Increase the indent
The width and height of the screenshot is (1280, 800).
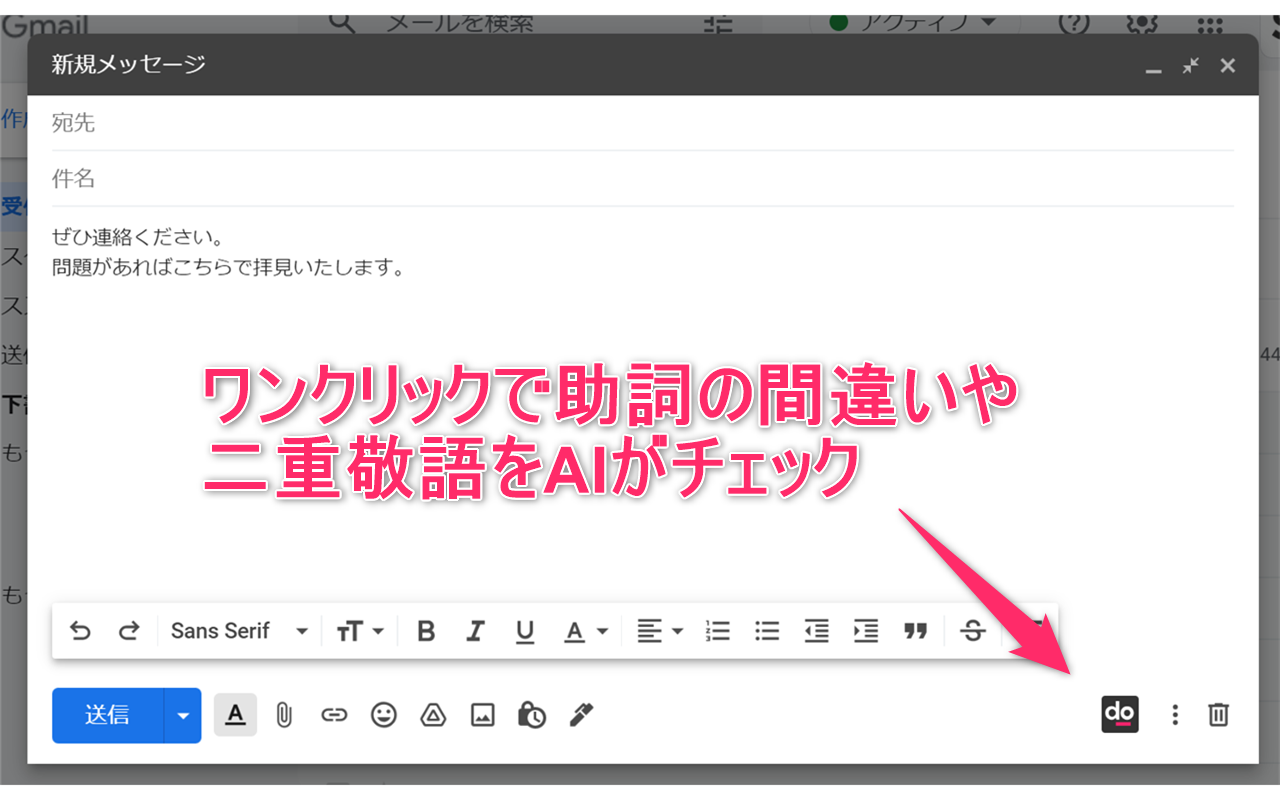pos(866,631)
